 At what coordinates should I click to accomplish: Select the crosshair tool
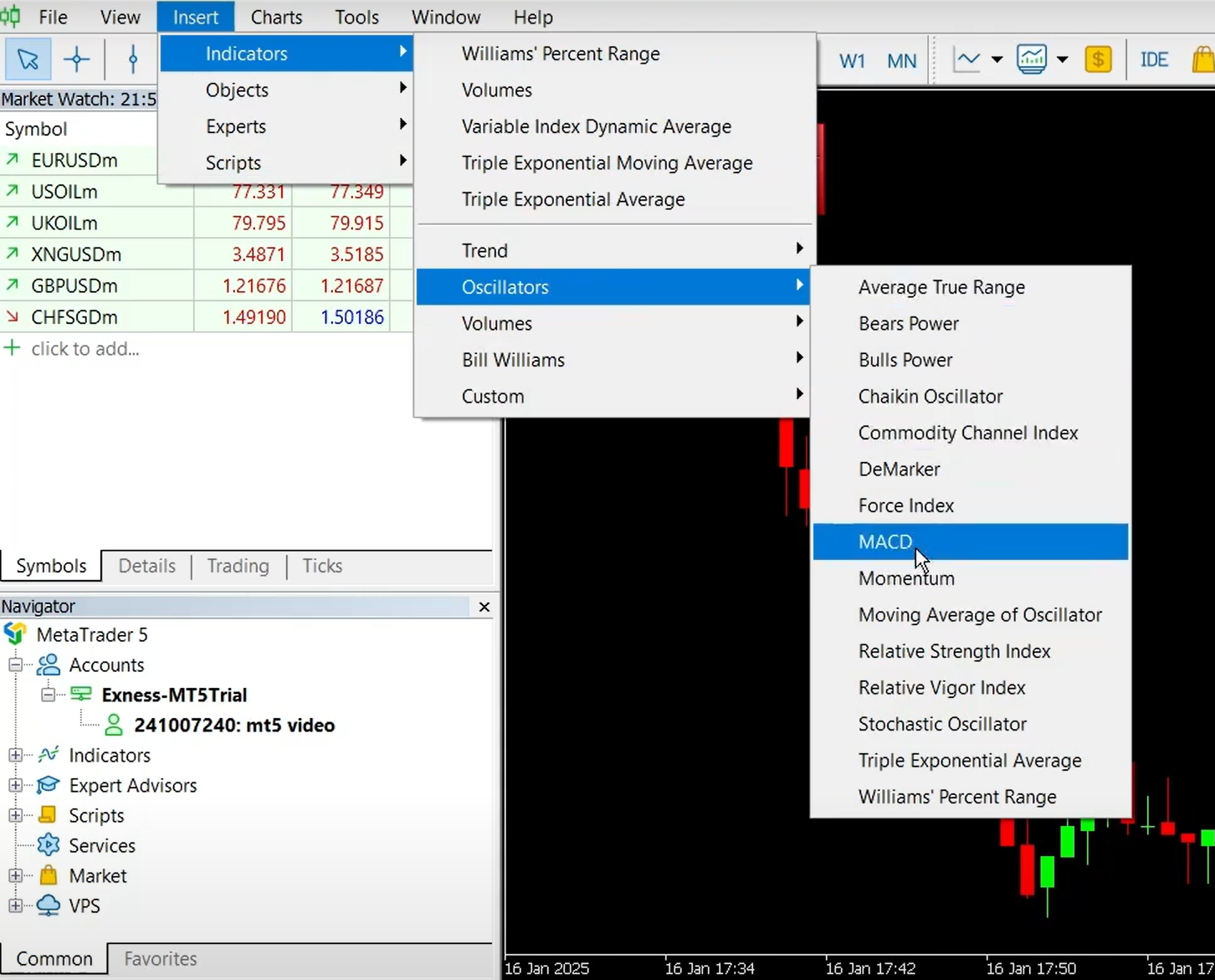tap(77, 59)
